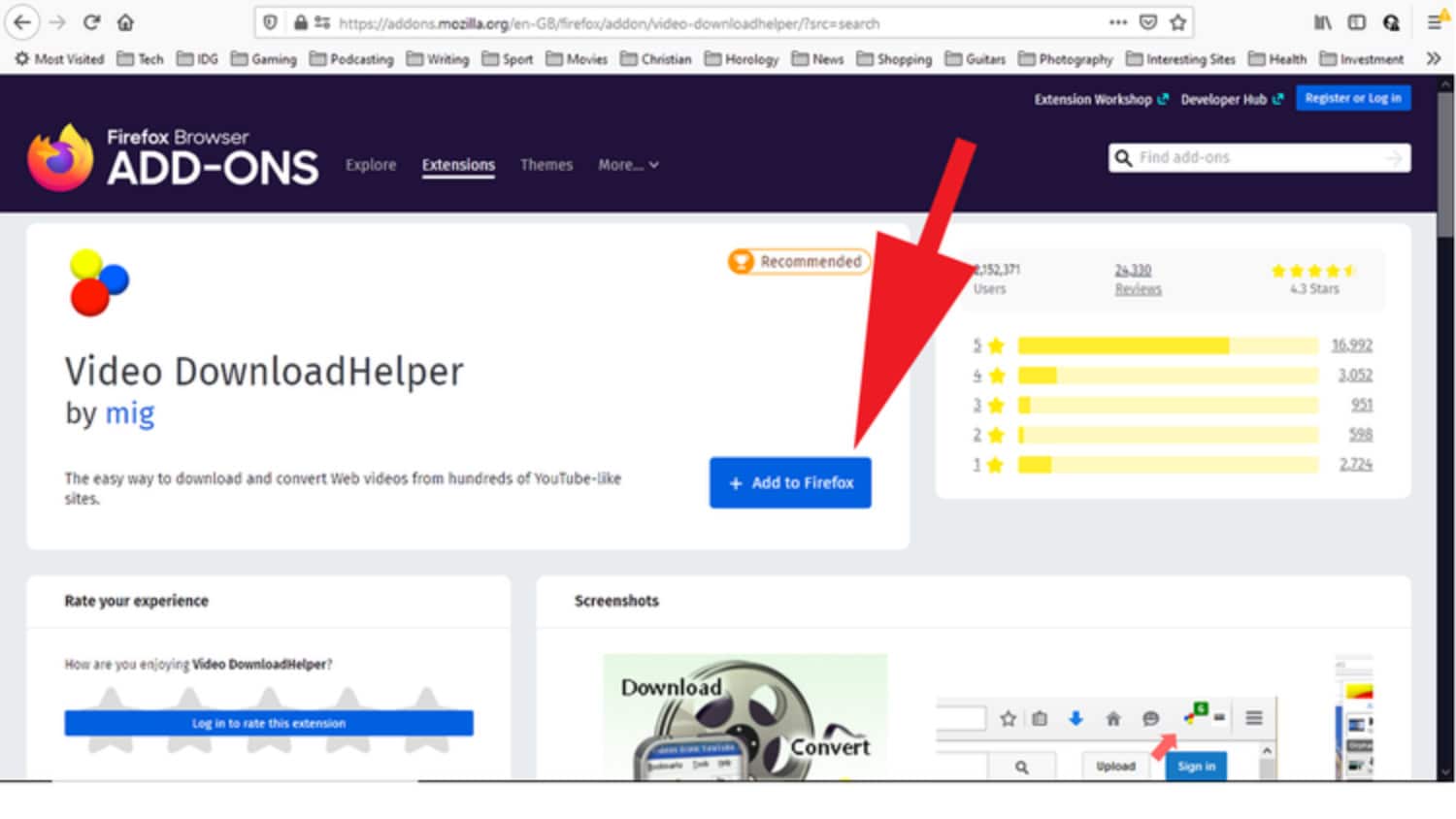
Task: Open the toolbar screenshot thumbnail with Sign in
Action: 1107,737
